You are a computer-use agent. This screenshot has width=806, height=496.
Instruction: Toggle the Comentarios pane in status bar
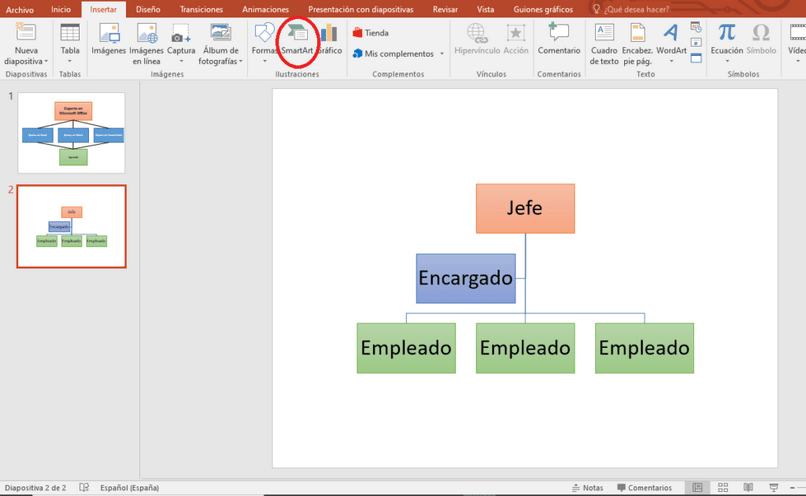(x=644, y=487)
